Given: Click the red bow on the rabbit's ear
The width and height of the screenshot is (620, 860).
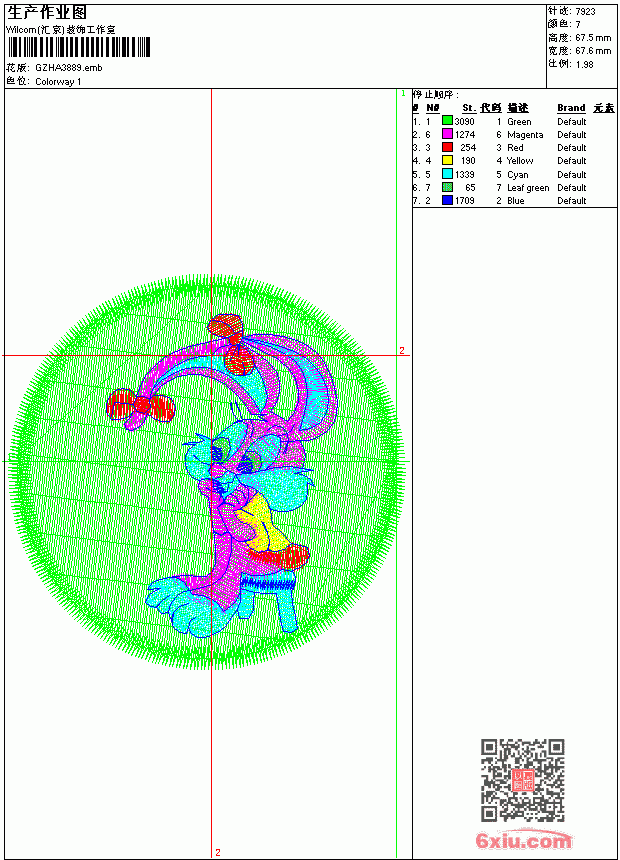Looking at the screenshot, I should click(141, 406).
